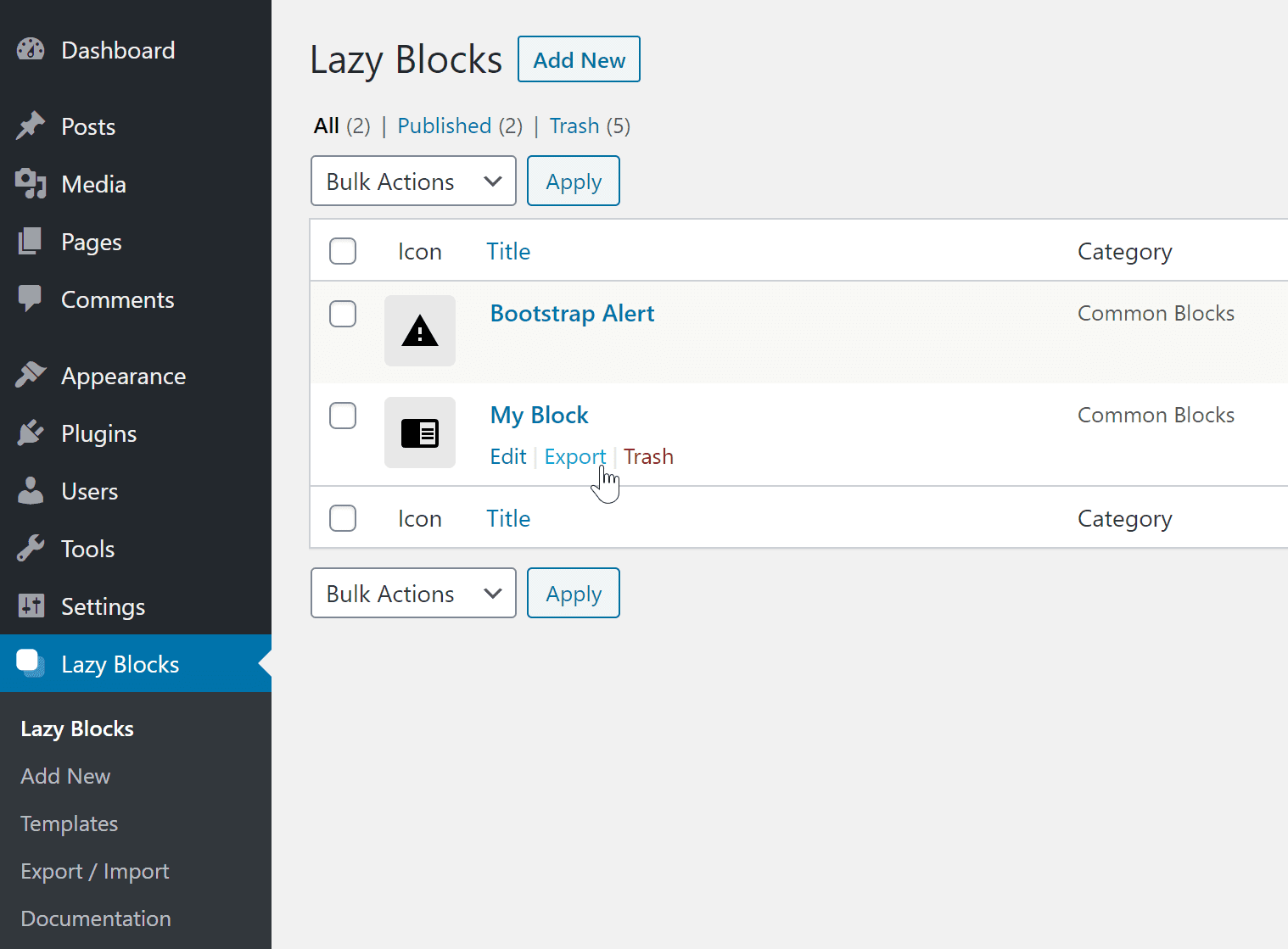Click the Pages document icon

click(31, 241)
